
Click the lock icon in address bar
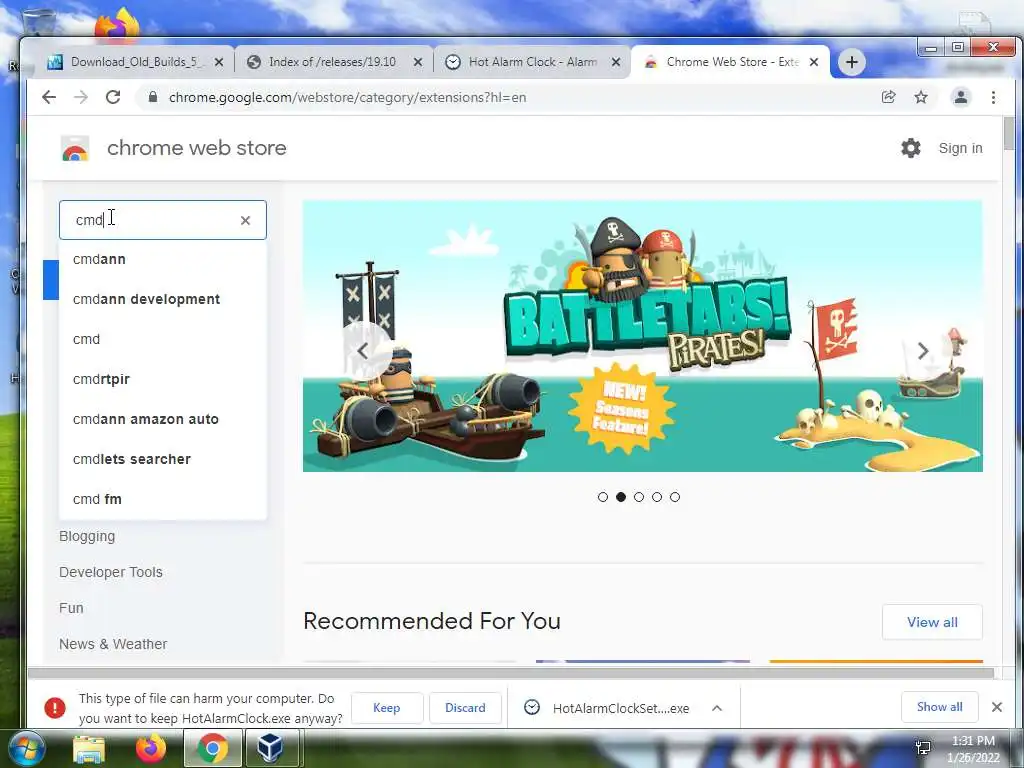tap(153, 97)
